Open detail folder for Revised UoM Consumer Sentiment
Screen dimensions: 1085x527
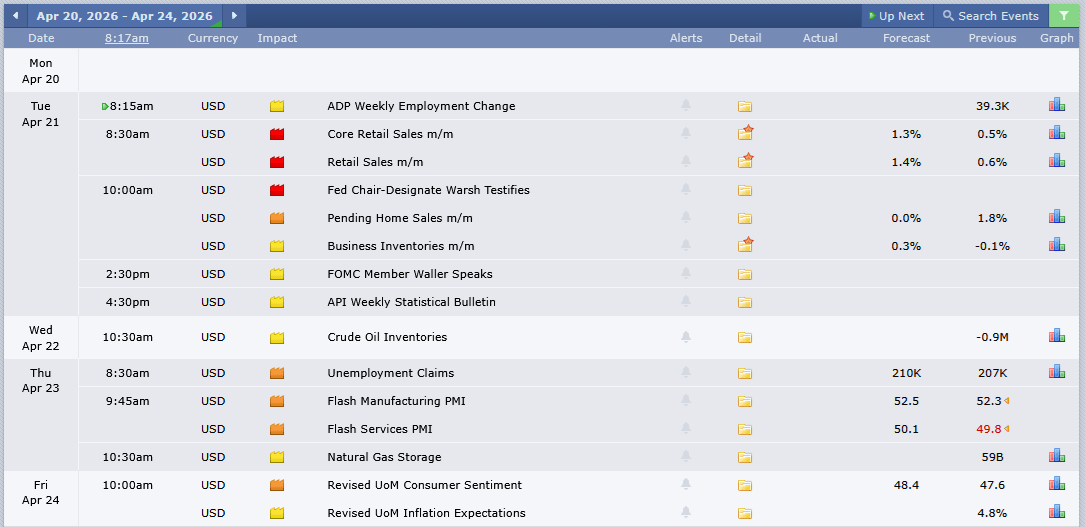(745, 486)
